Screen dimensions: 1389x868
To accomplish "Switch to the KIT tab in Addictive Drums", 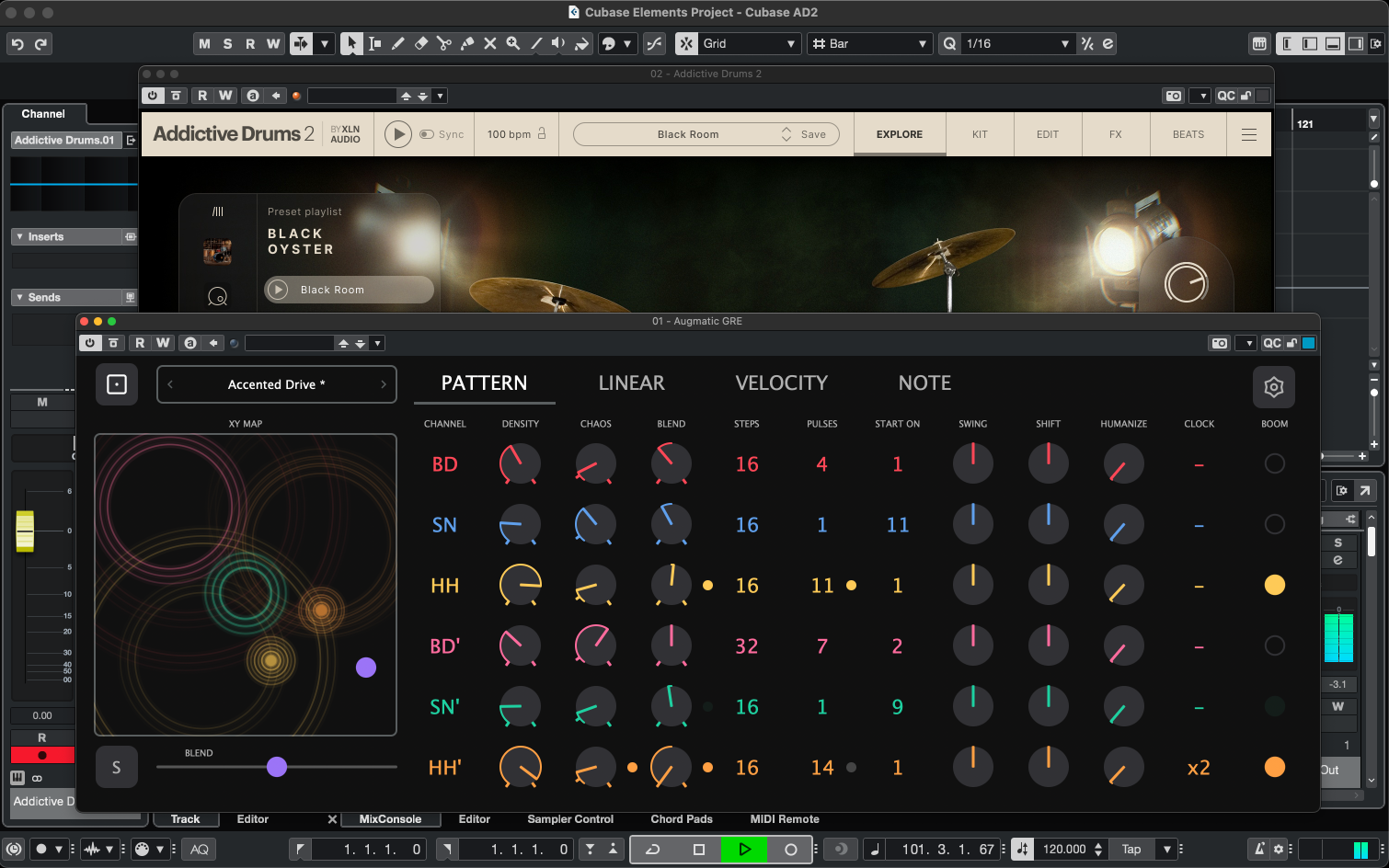I will (980, 133).
